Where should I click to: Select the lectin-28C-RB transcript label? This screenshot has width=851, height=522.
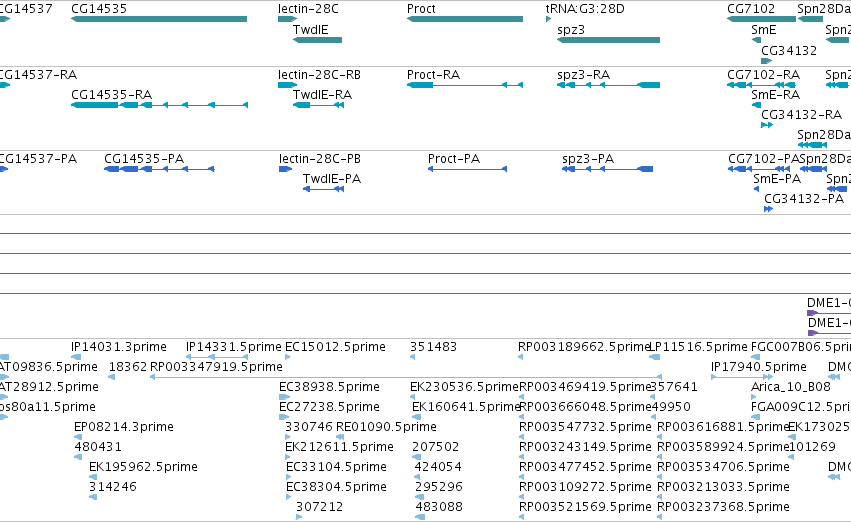pos(319,74)
